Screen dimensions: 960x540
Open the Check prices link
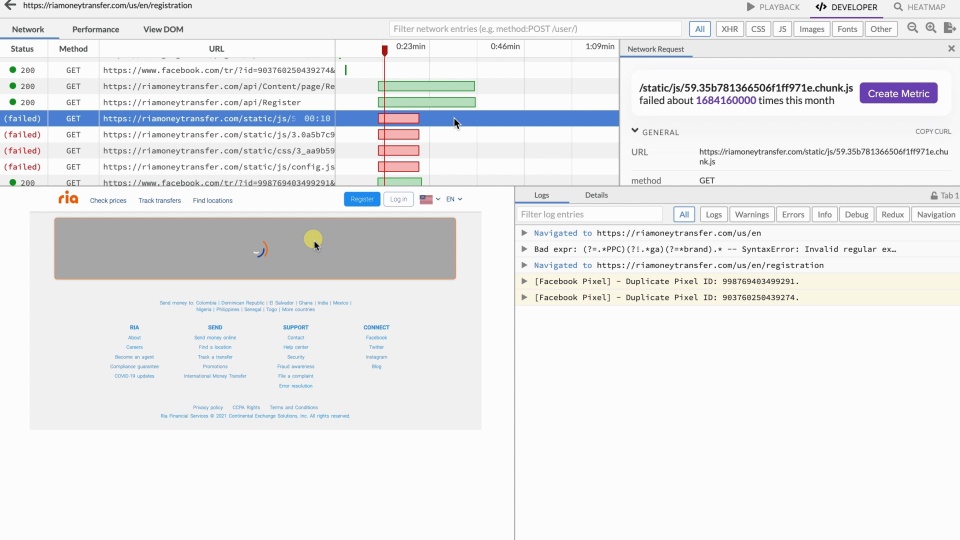(x=108, y=201)
